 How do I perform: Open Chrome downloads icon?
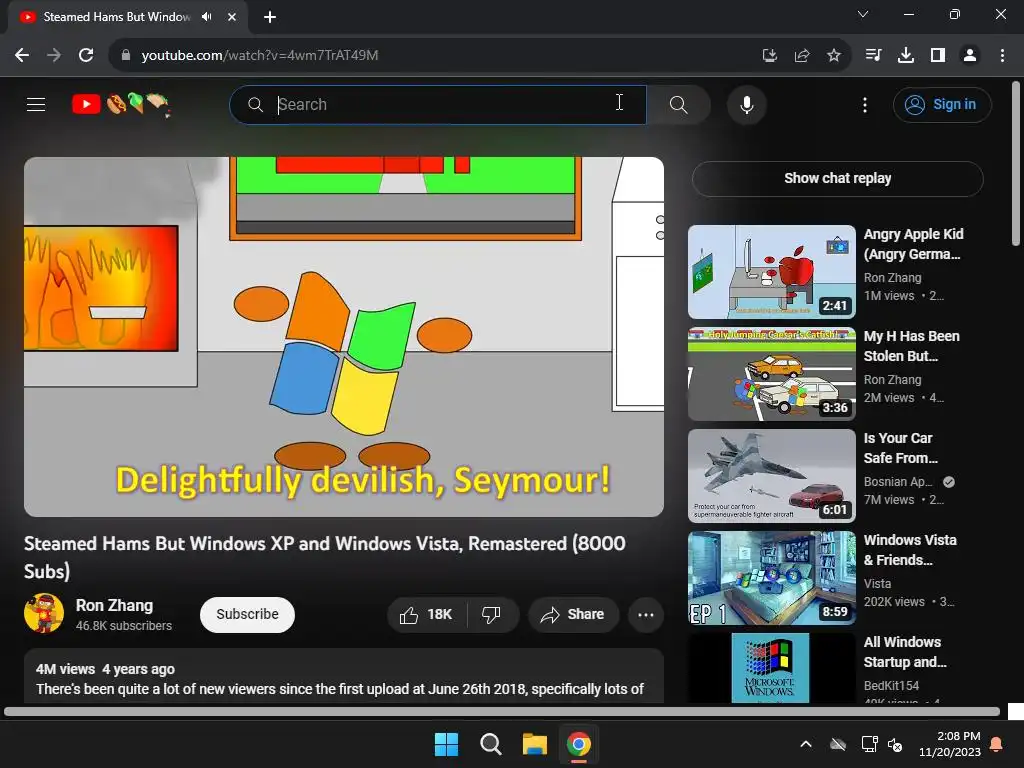(x=906, y=56)
